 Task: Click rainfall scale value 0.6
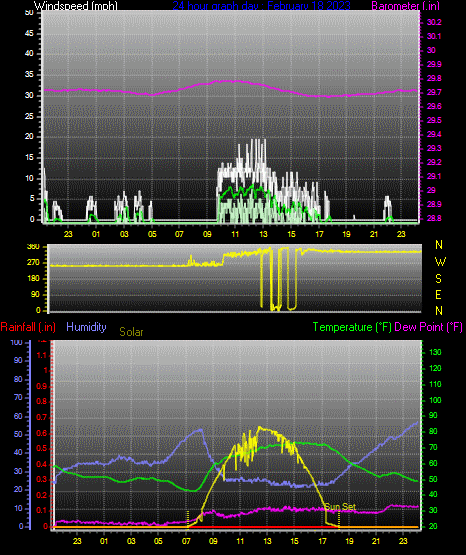tap(42, 433)
